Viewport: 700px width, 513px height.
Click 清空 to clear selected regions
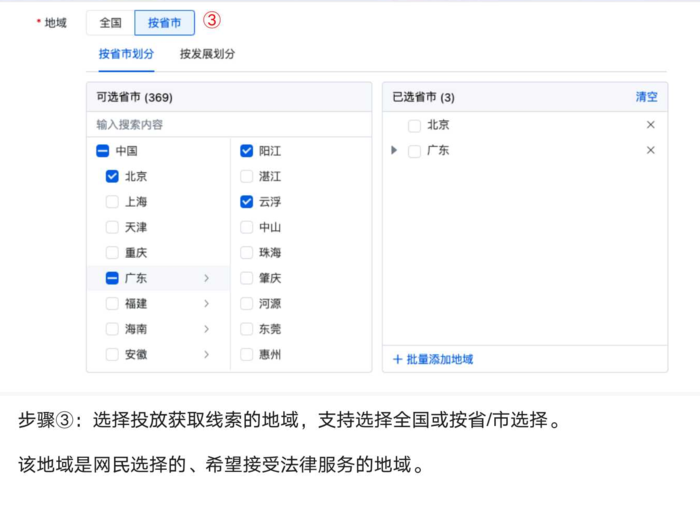click(x=646, y=97)
